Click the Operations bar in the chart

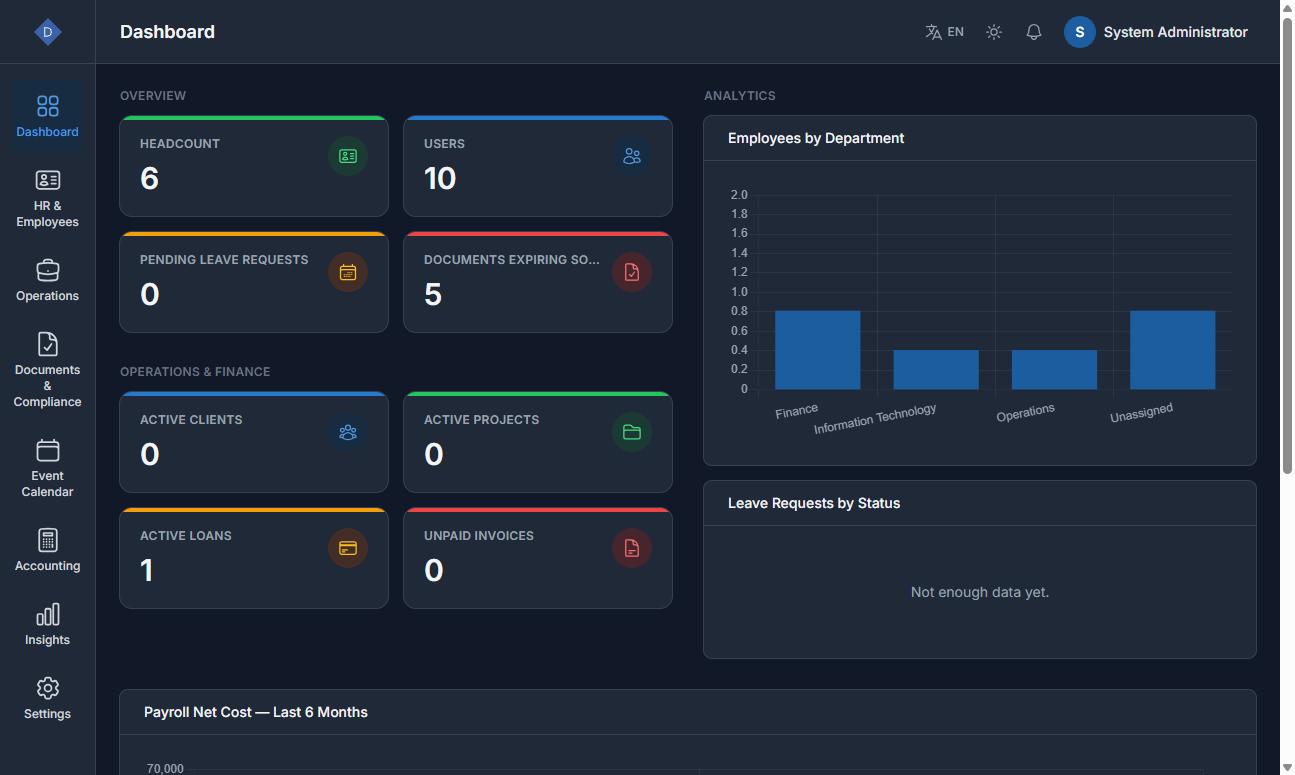[1054, 370]
